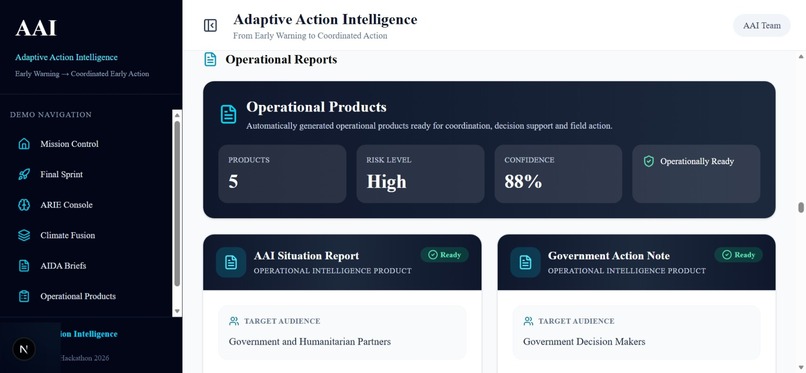
Task: Click the Government Action Note document icon
Action: (x=525, y=263)
